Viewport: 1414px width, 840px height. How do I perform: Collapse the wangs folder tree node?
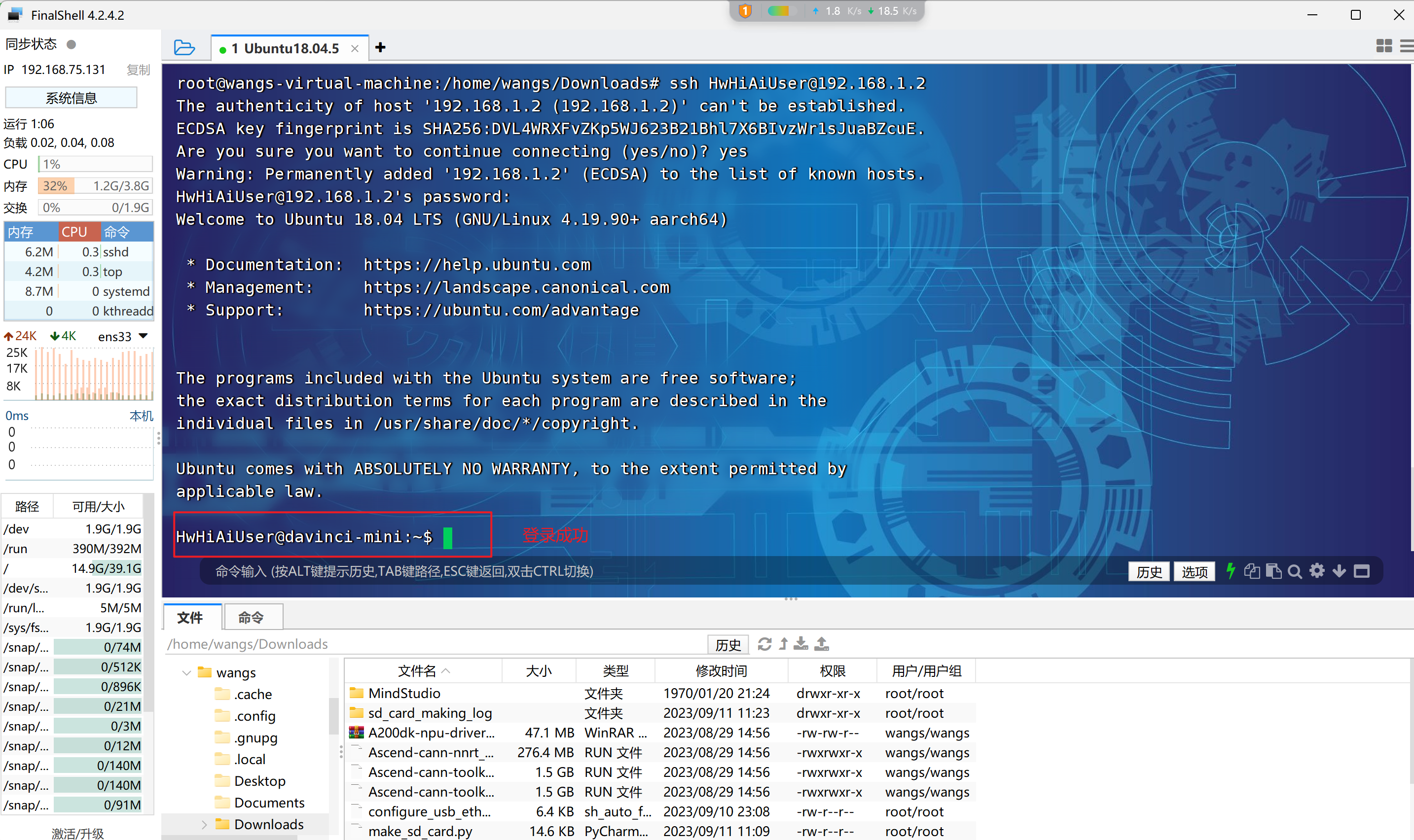(186, 672)
